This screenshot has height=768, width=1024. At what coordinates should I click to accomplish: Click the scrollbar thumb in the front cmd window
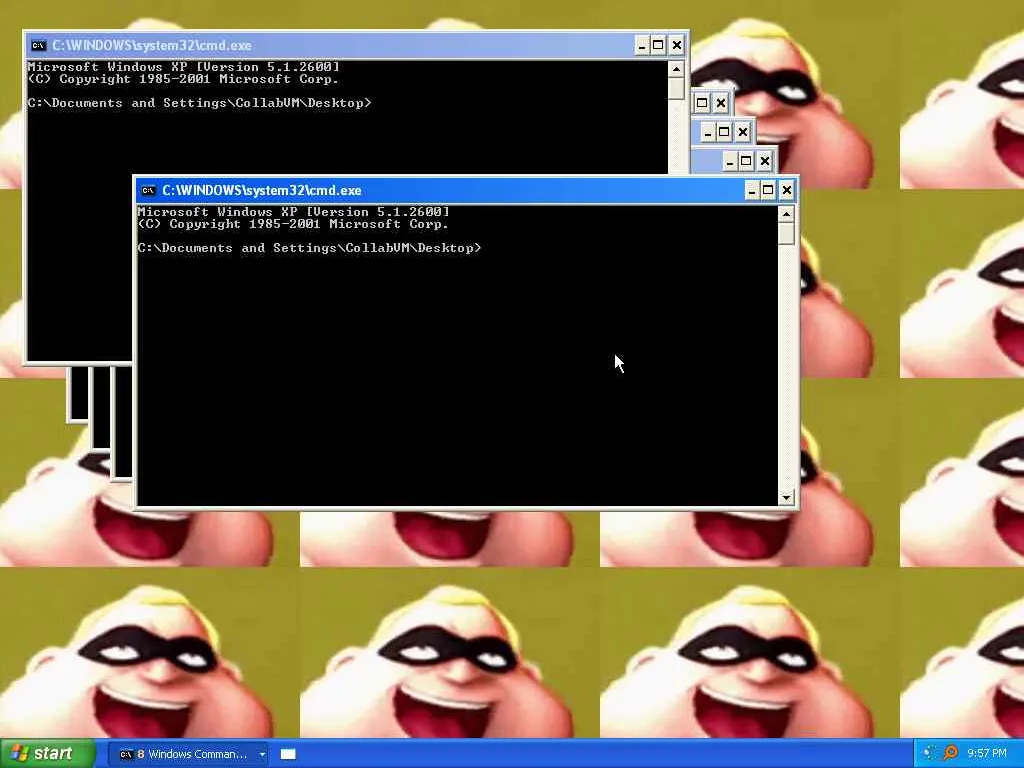[786, 234]
